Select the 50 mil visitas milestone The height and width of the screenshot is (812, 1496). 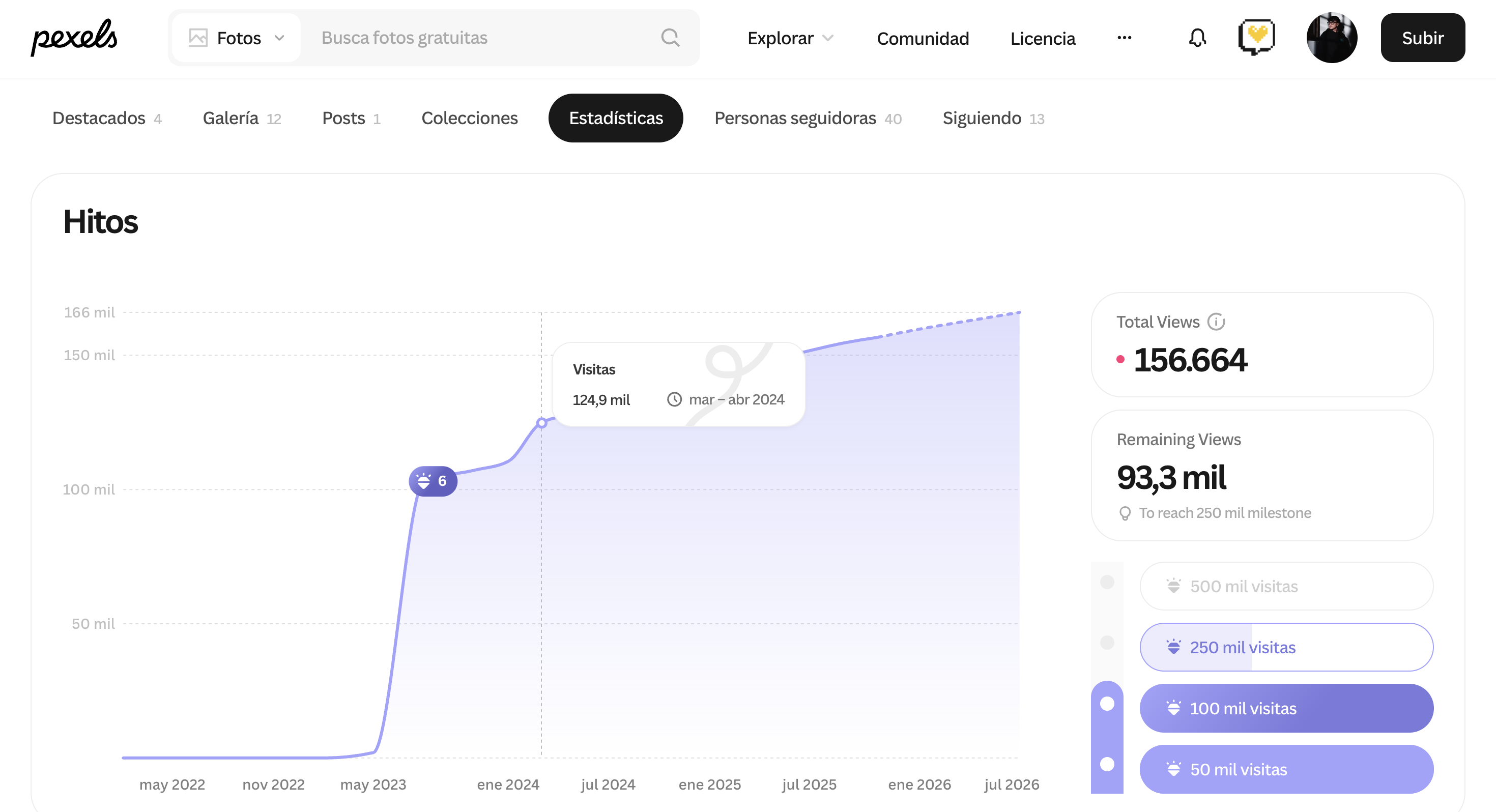(1286, 769)
